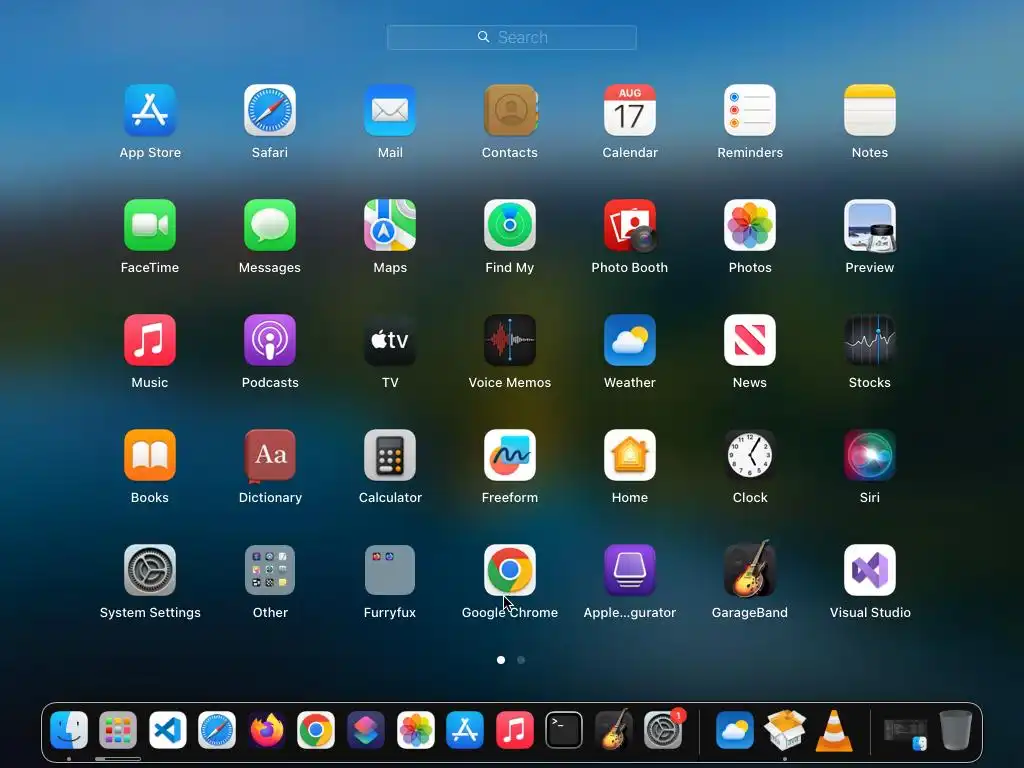This screenshot has height=768, width=1024.
Task: Open Finder in the Dock
Action: [x=69, y=729]
